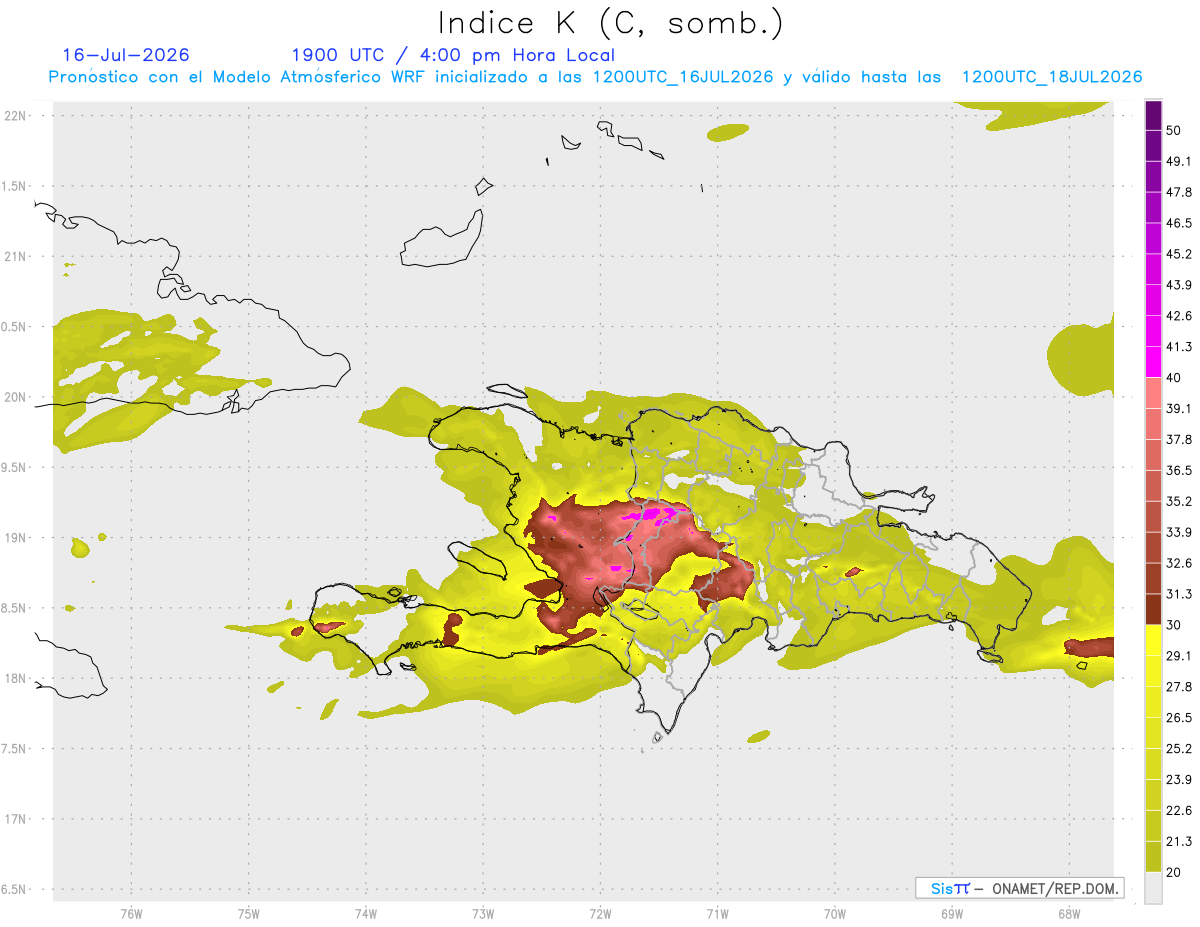Click the '23.9' color scale value

[x=1179, y=779]
